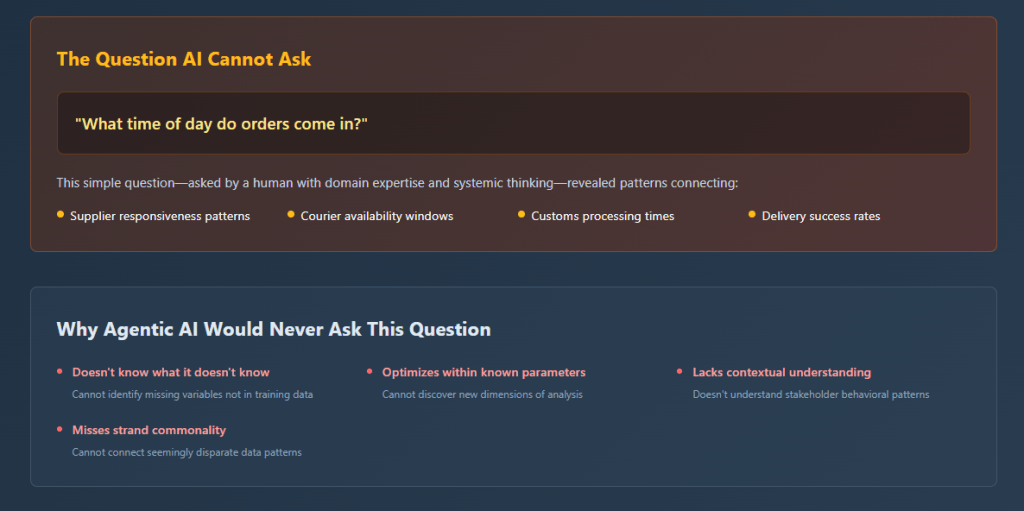Click the "This simple question" intro paragraph
The image size is (1024, 511).
[x=397, y=183]
